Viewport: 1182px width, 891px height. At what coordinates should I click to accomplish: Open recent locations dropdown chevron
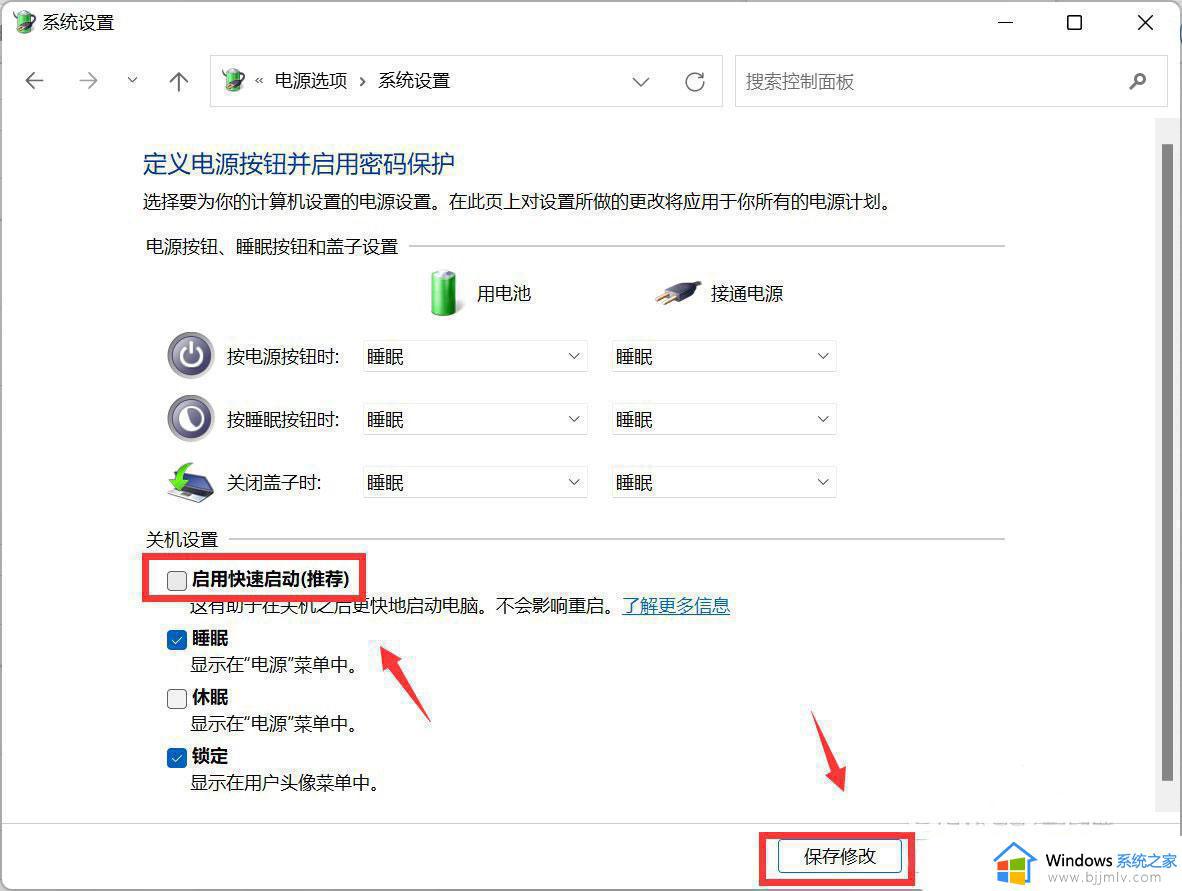[133, 80]
